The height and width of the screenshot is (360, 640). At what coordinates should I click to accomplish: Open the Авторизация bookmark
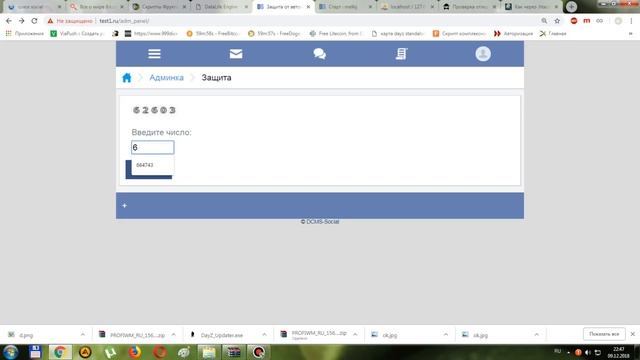pyautogui.click(x=513, y=33)
